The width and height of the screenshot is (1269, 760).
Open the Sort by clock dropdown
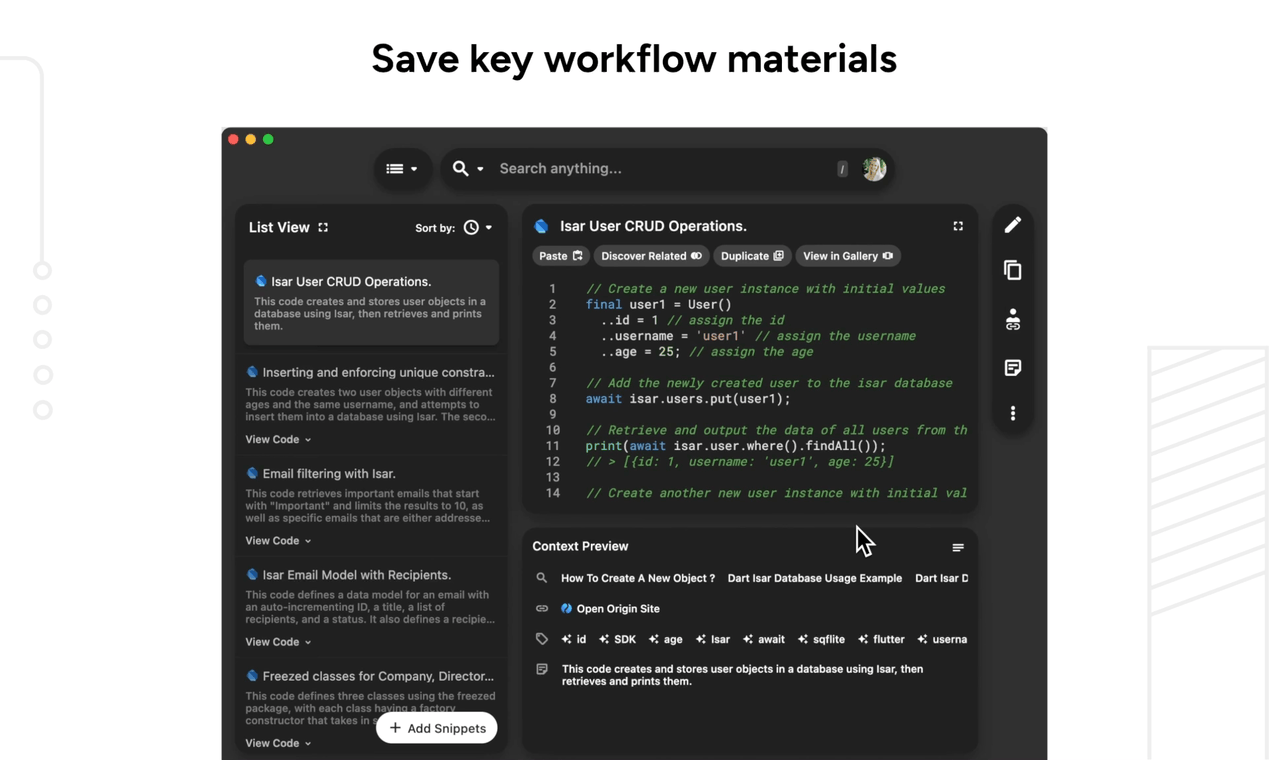point(478,228)
